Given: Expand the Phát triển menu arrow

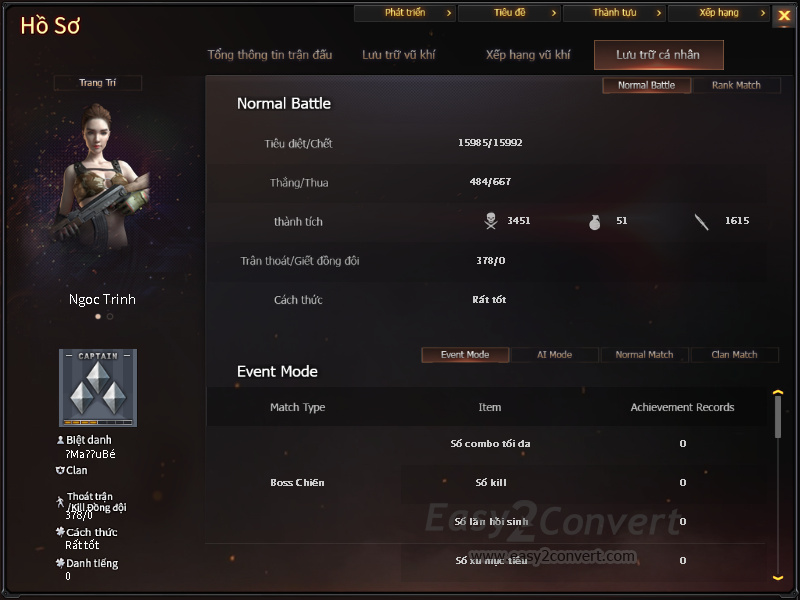Looking at the screenshot, I should coord(449,13).
